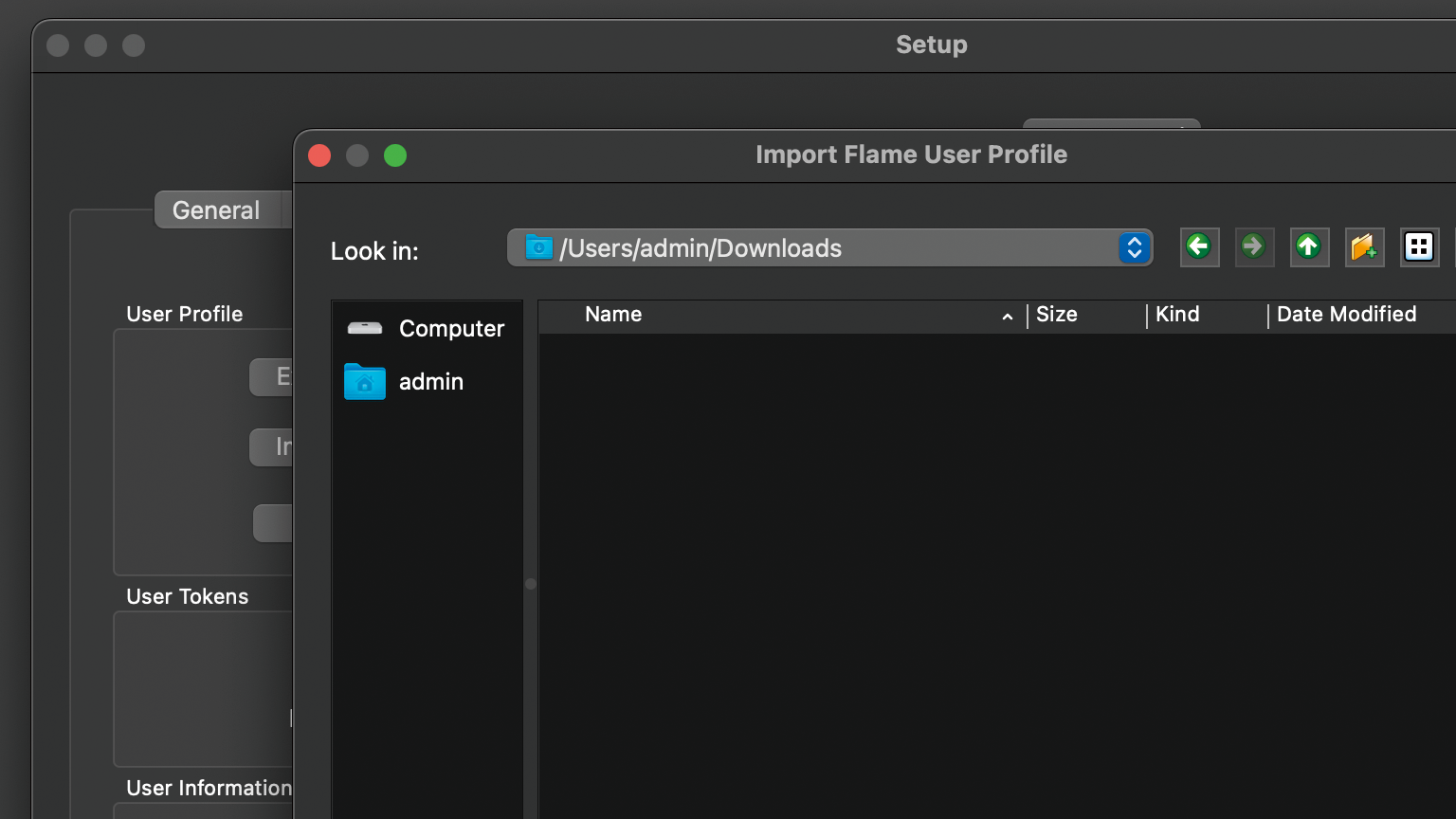Switch to icon grid view mode
The width and height of the screenshot is (1456, 819).
click(x=1419, y=247)
